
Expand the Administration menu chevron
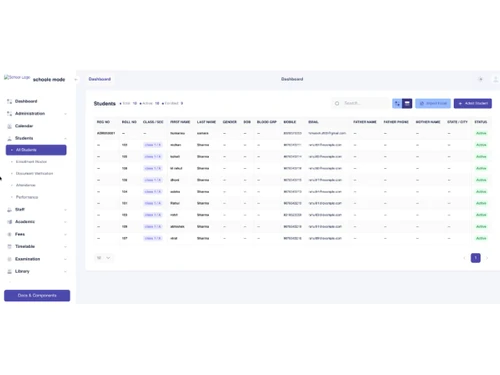[65, 114]
